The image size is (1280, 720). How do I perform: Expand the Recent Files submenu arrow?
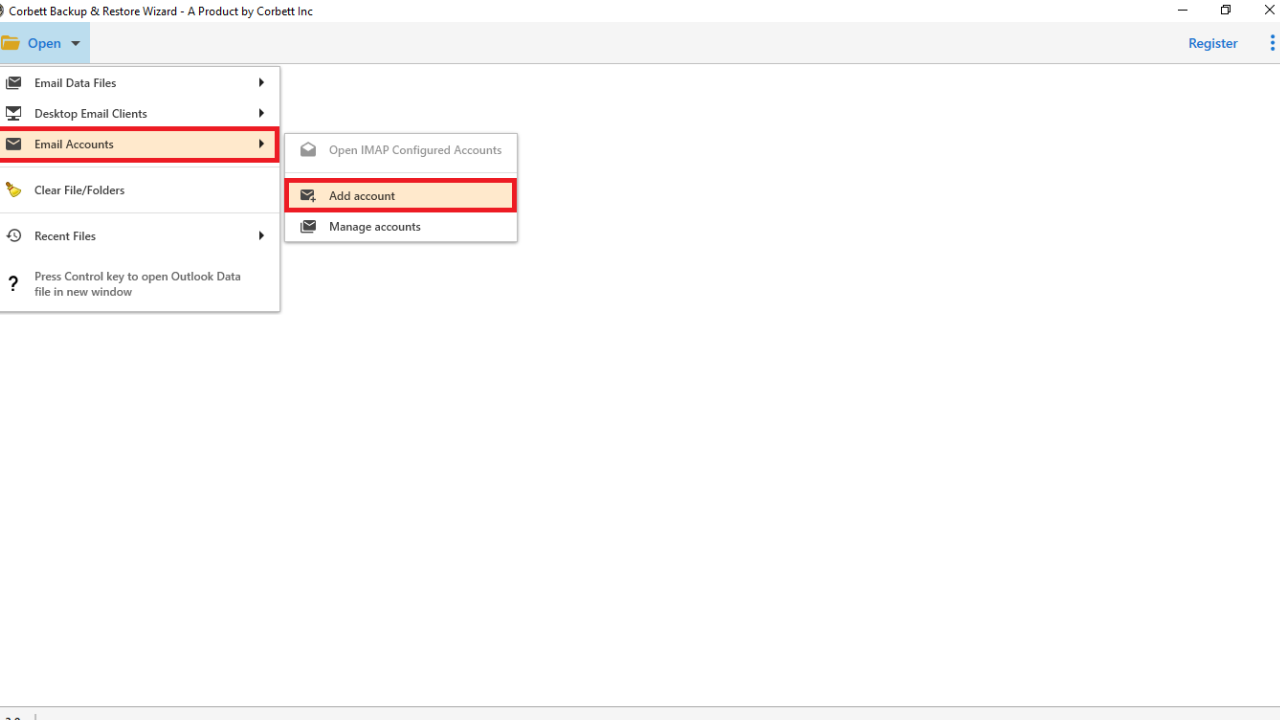(x=260, y=235)
